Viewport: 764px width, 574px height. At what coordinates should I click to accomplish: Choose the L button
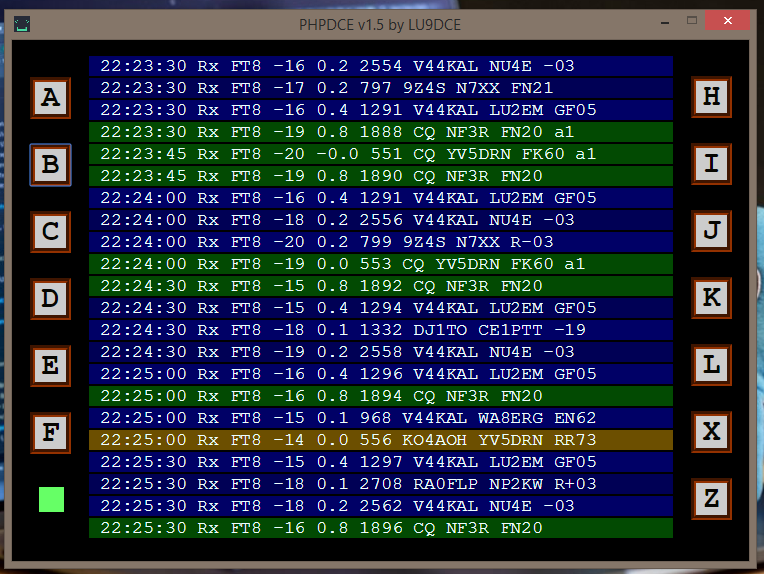click(x=711, y=364)
